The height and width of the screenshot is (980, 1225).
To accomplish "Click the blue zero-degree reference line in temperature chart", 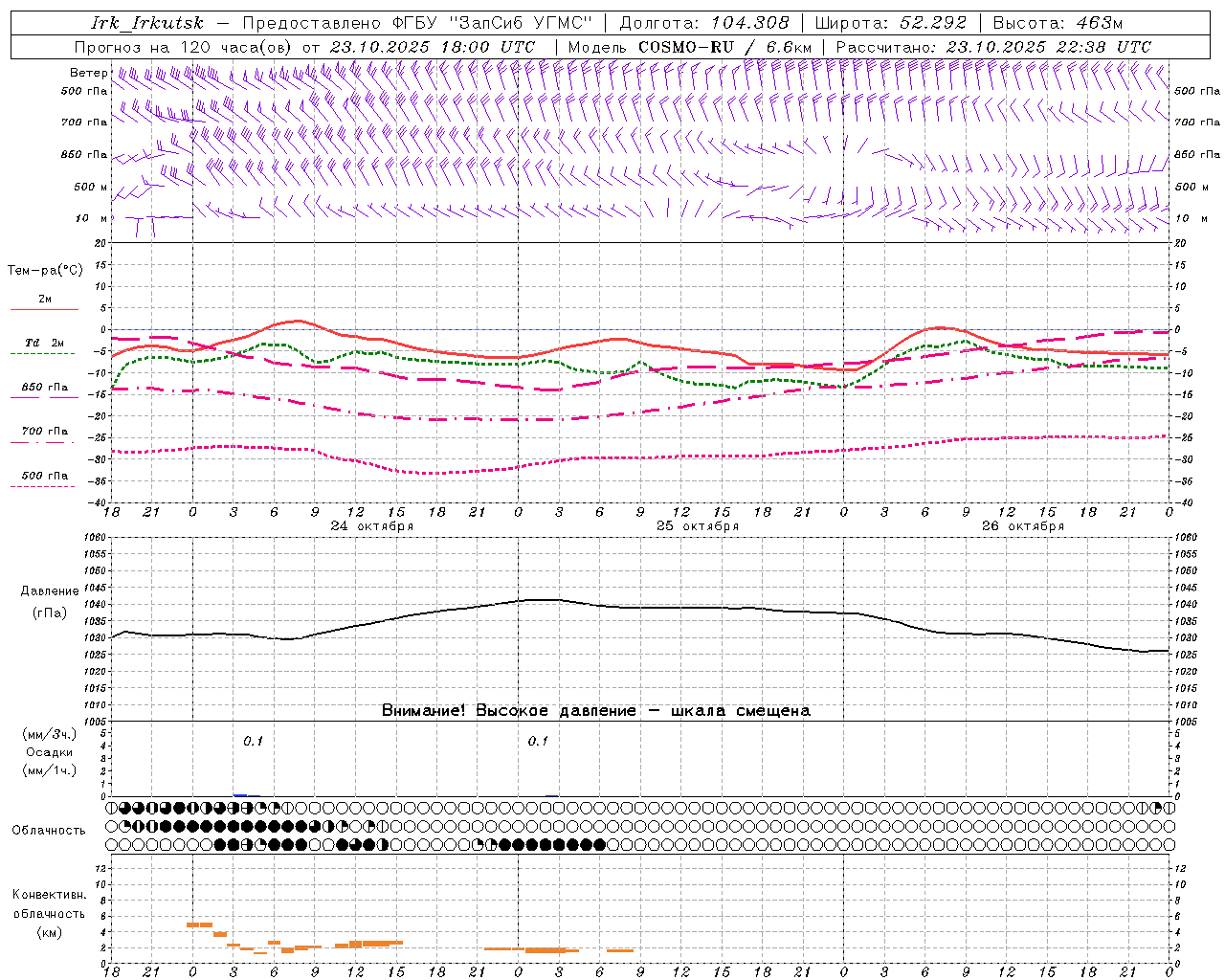I will pos(639,329).
